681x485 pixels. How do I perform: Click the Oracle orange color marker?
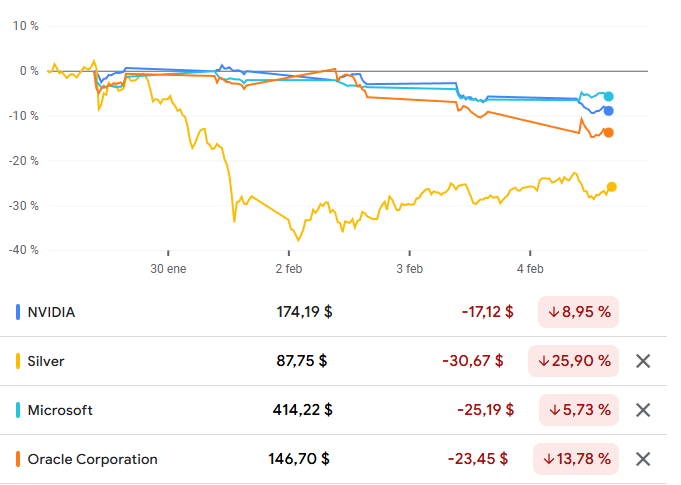19,459
